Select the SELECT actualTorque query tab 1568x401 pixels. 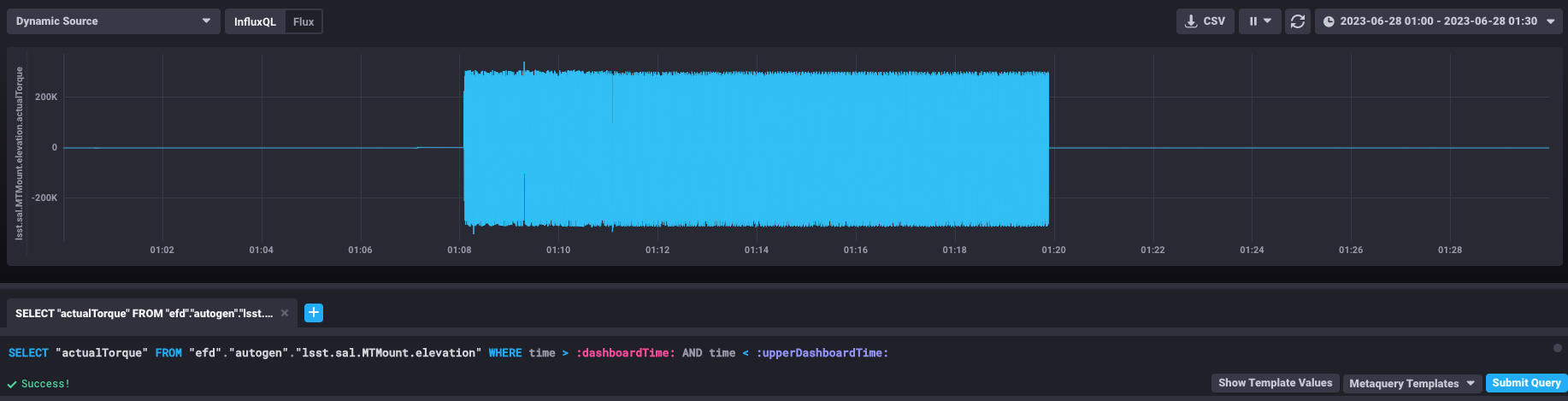144,313
